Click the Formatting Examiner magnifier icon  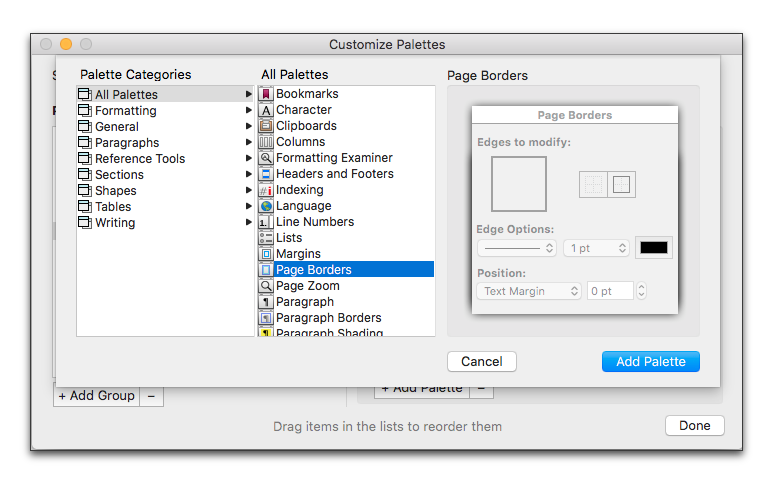(x=266, y=158)
